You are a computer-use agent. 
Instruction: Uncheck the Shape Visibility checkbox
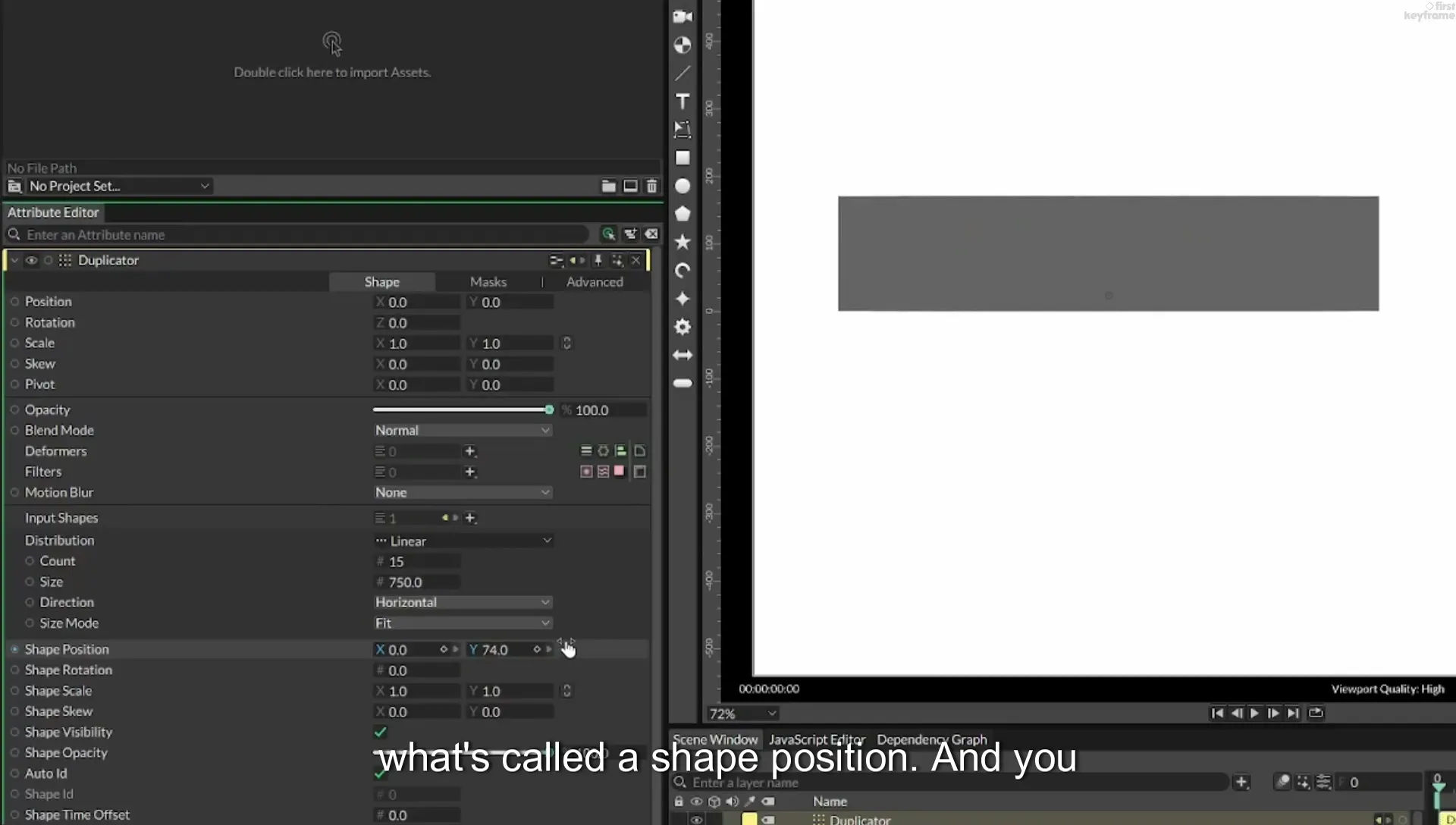(x=381, y=732)
